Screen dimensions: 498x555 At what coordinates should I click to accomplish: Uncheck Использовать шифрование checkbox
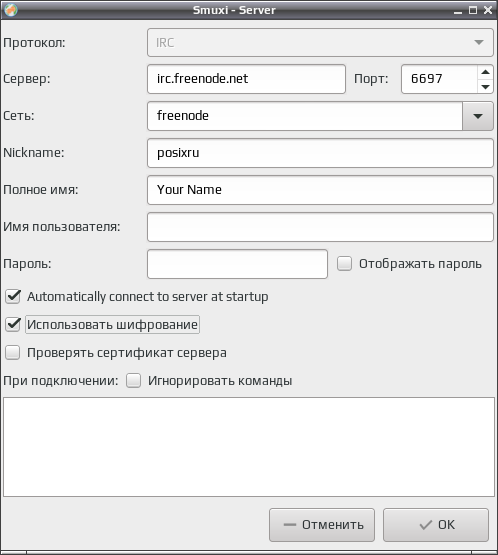click(13, 324)
